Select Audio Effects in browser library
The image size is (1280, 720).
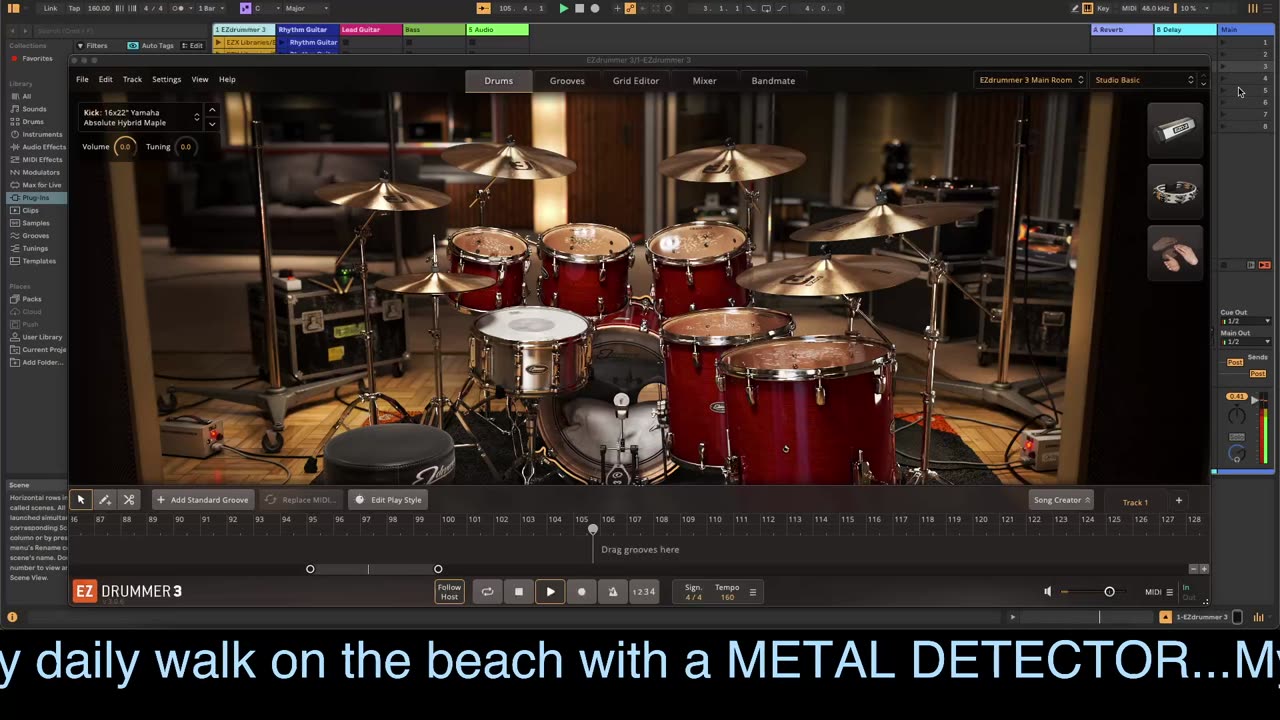38,147
